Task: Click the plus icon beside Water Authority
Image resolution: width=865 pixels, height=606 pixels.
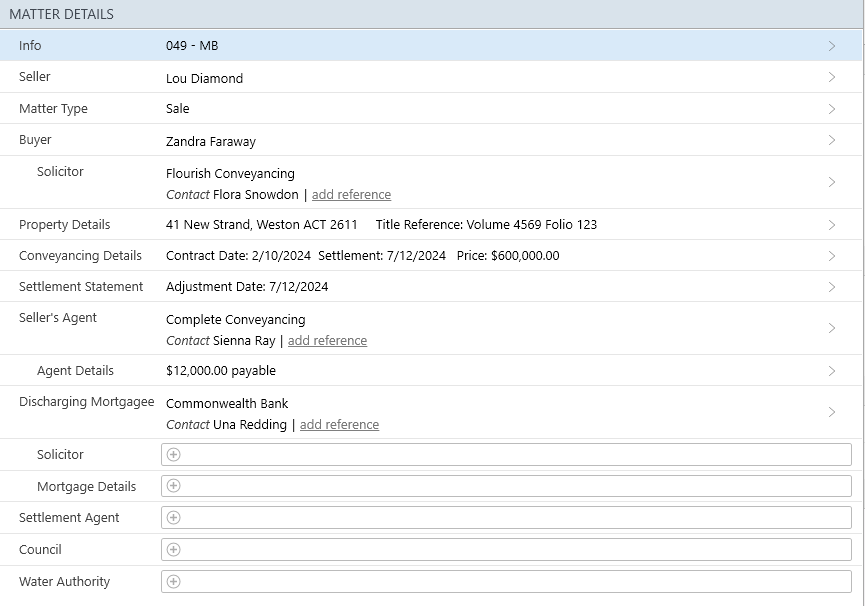Action: coord(173,581)
